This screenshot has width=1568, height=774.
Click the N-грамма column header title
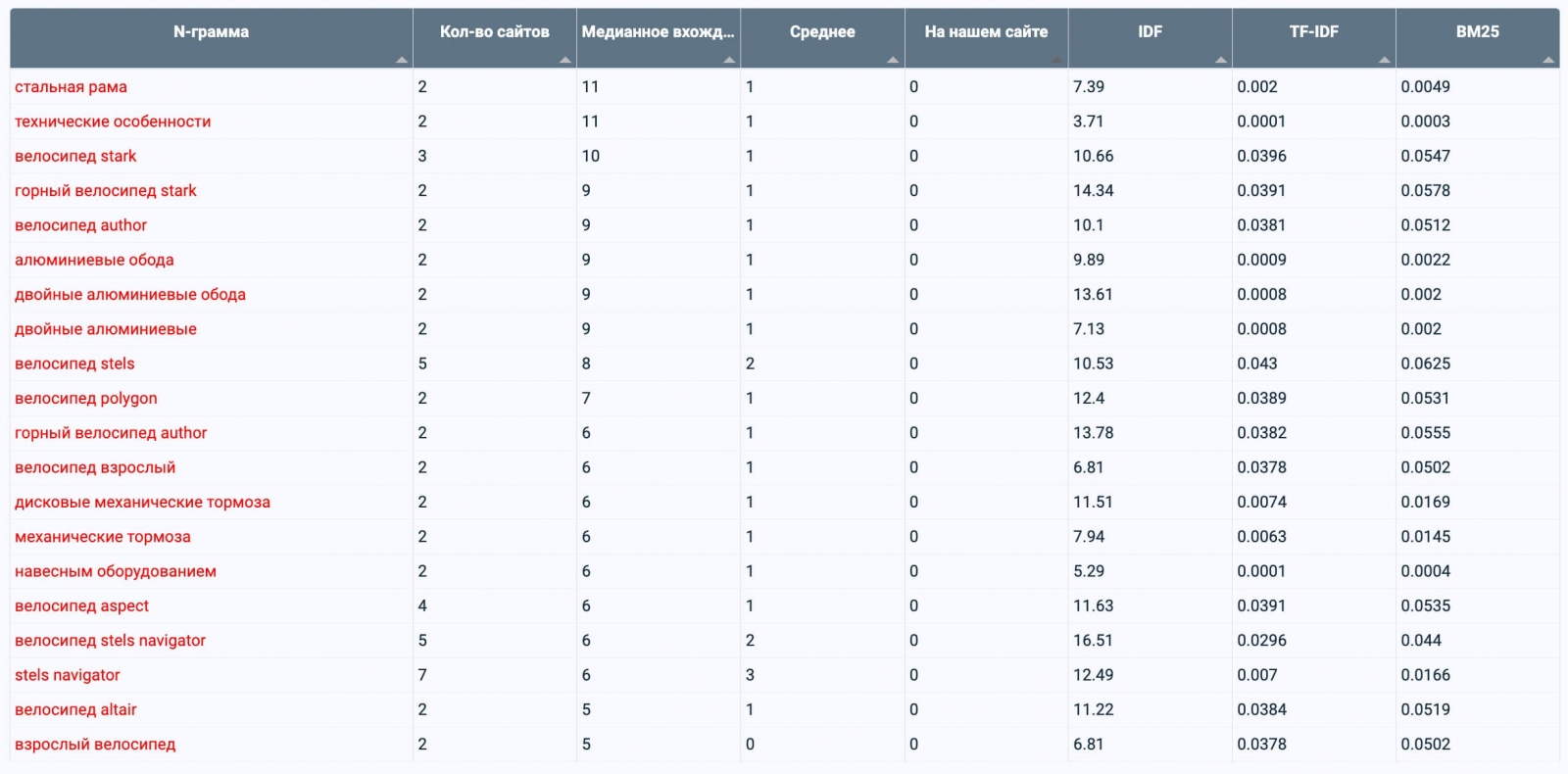211,32
